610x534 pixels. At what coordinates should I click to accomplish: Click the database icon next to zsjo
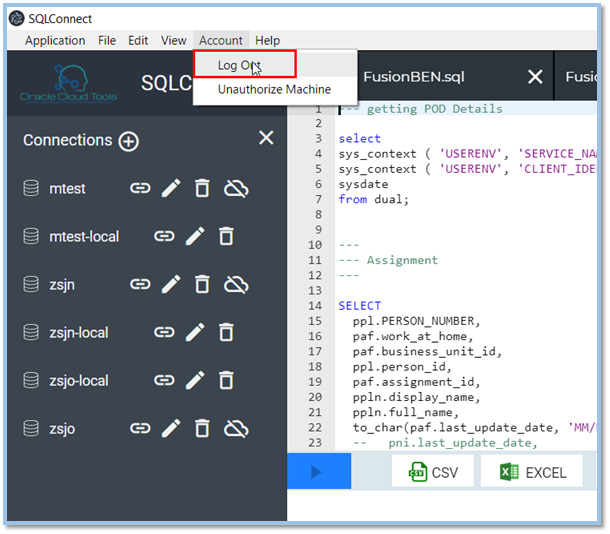coord(31,429)
